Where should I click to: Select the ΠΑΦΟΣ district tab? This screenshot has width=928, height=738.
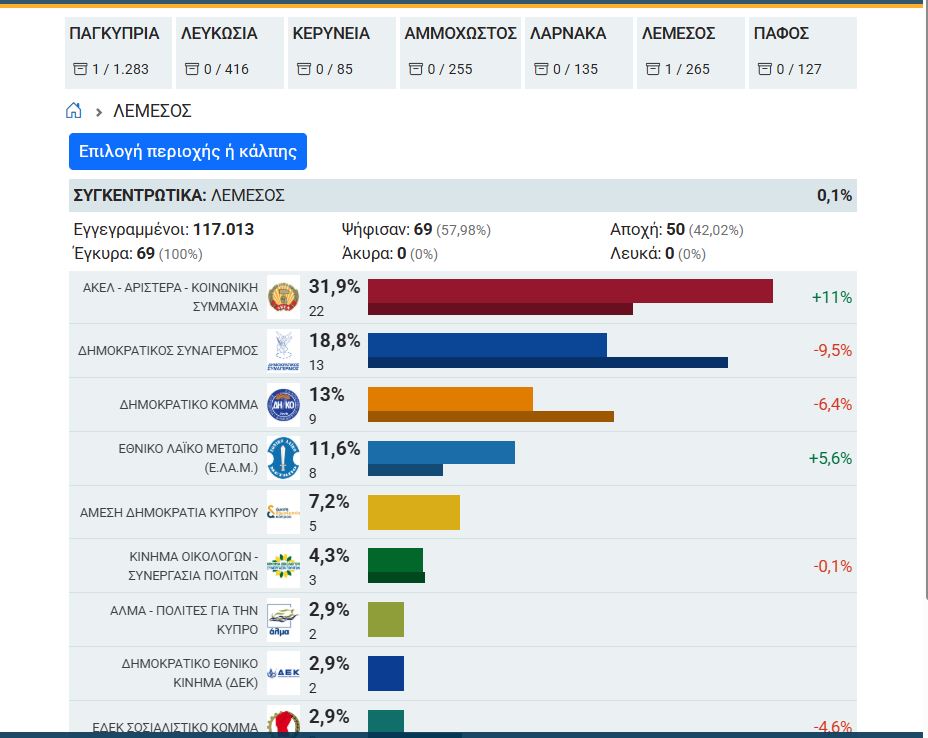(803, 53)
